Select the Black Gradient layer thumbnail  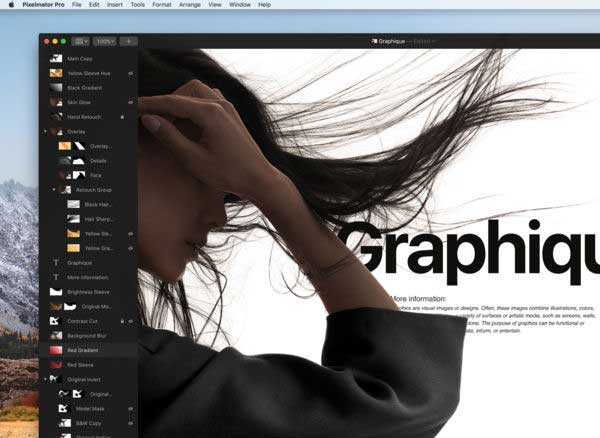tap(56, 88)
